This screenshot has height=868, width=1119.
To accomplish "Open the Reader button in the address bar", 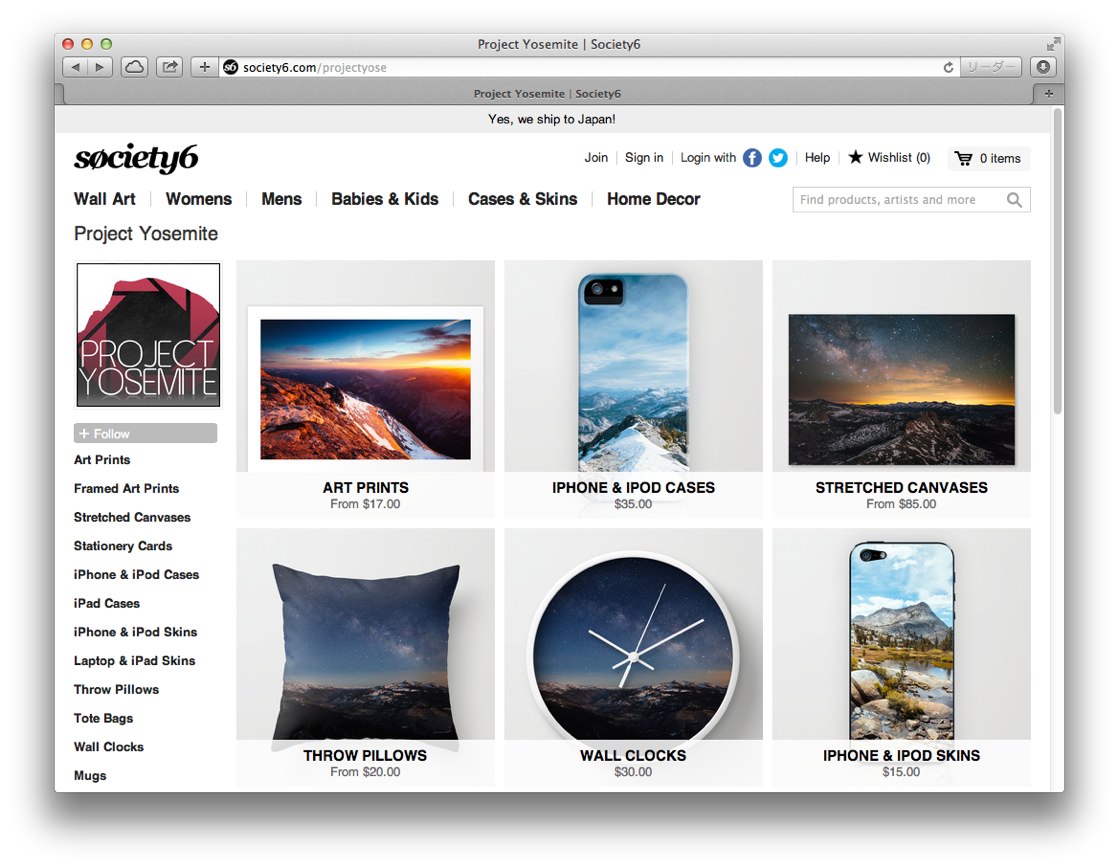I will [x=991, y=67].
